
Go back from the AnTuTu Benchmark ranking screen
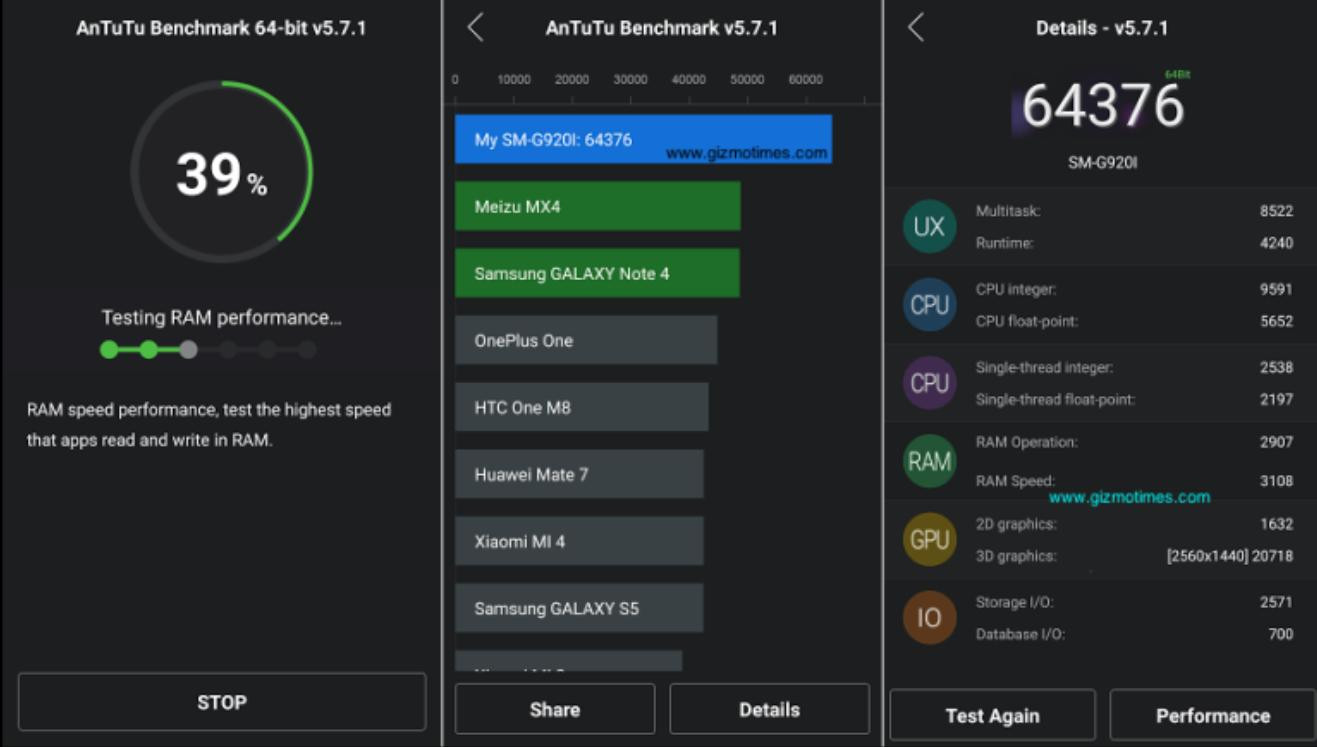[x=475, y=28]
